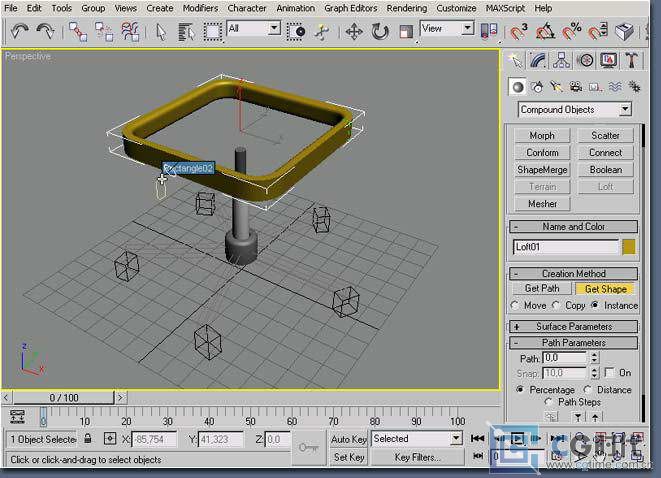Activate the Select and Manipulate tool

(x=322, y=32)
